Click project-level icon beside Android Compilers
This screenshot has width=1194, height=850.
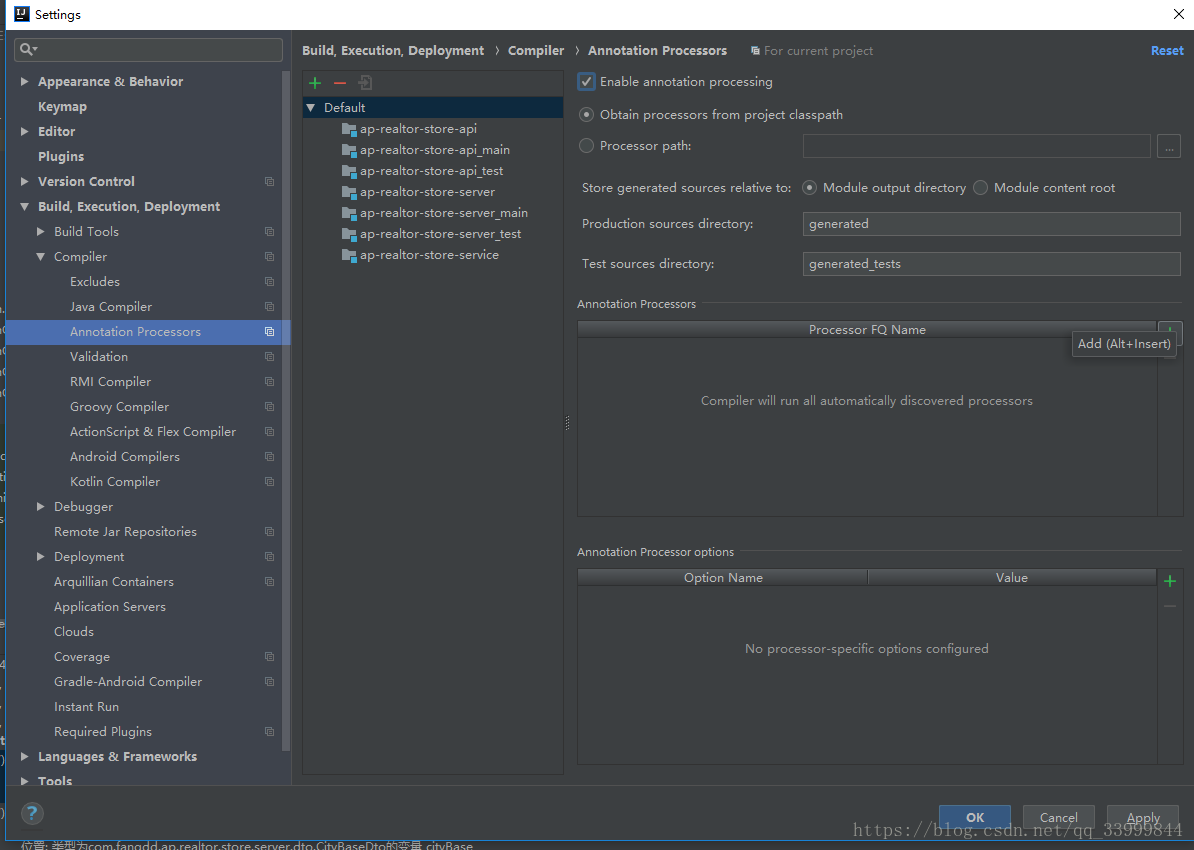(x=270, y=456)
